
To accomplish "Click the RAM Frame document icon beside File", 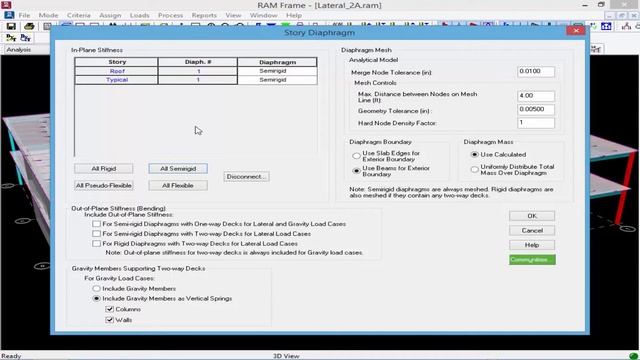I will tap(9, 15).
